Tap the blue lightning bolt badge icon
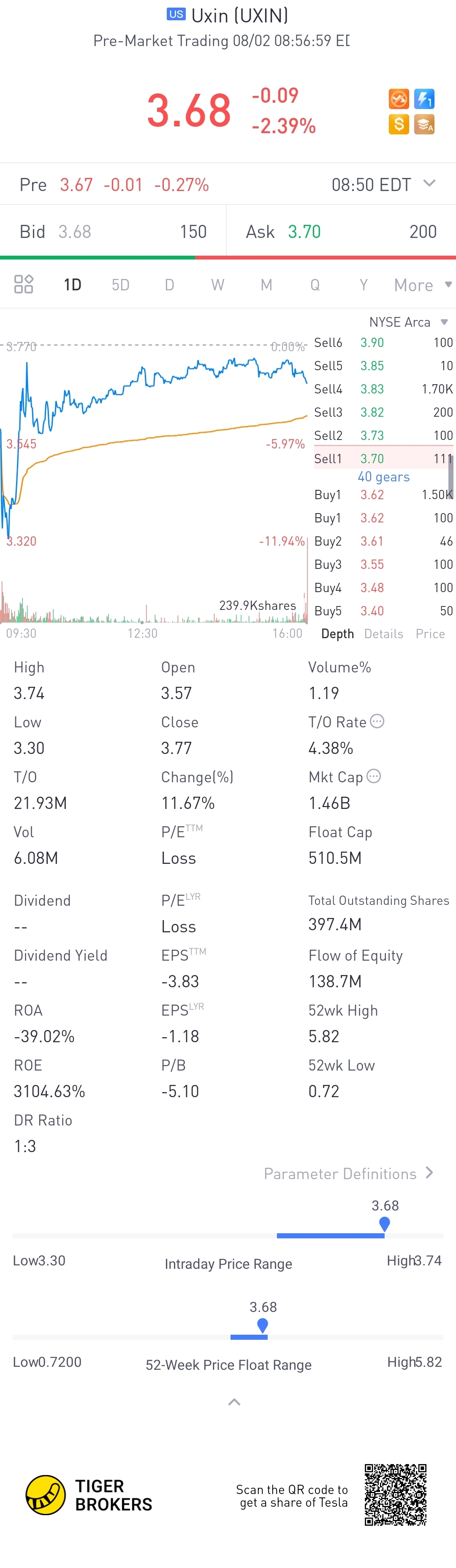Viewport: 456px width, 1568px height. tap(424, 98)
